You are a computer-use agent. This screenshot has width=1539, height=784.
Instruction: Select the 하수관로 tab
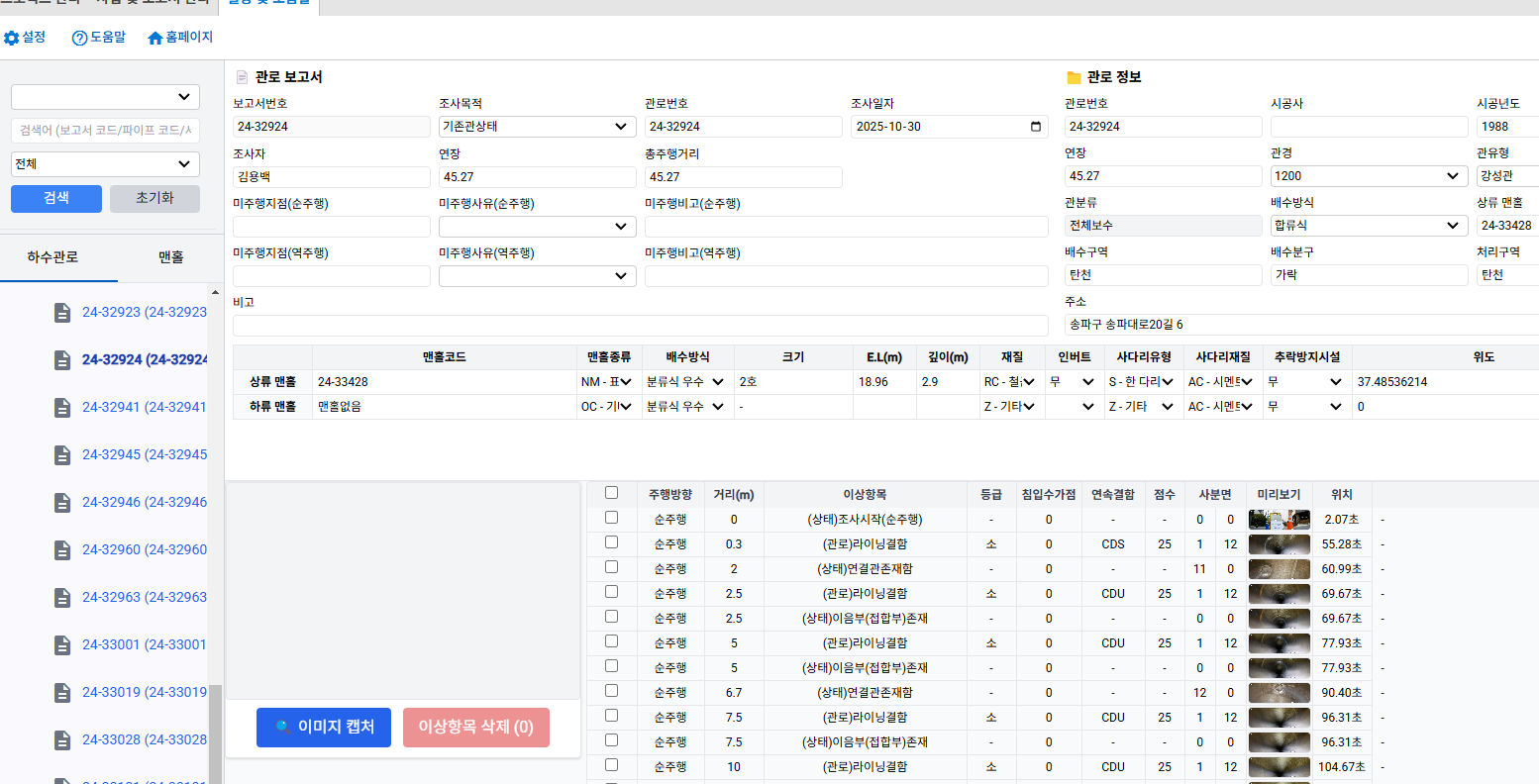(x=52, y=257)
